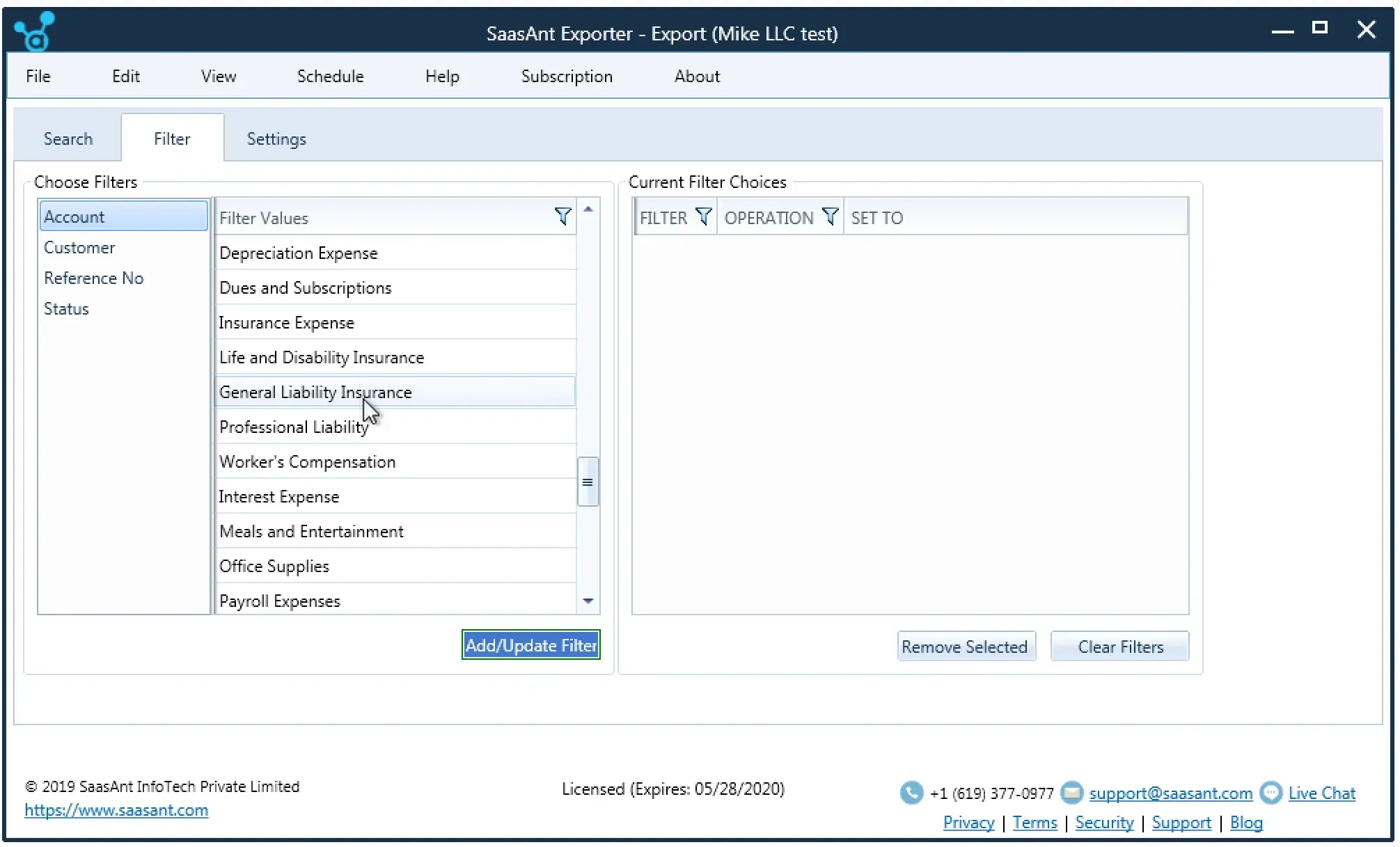Select General Liability Insurance filter value
This screenshot has width=1400, height=847.
pyautogui.click(x=395, y=391)
